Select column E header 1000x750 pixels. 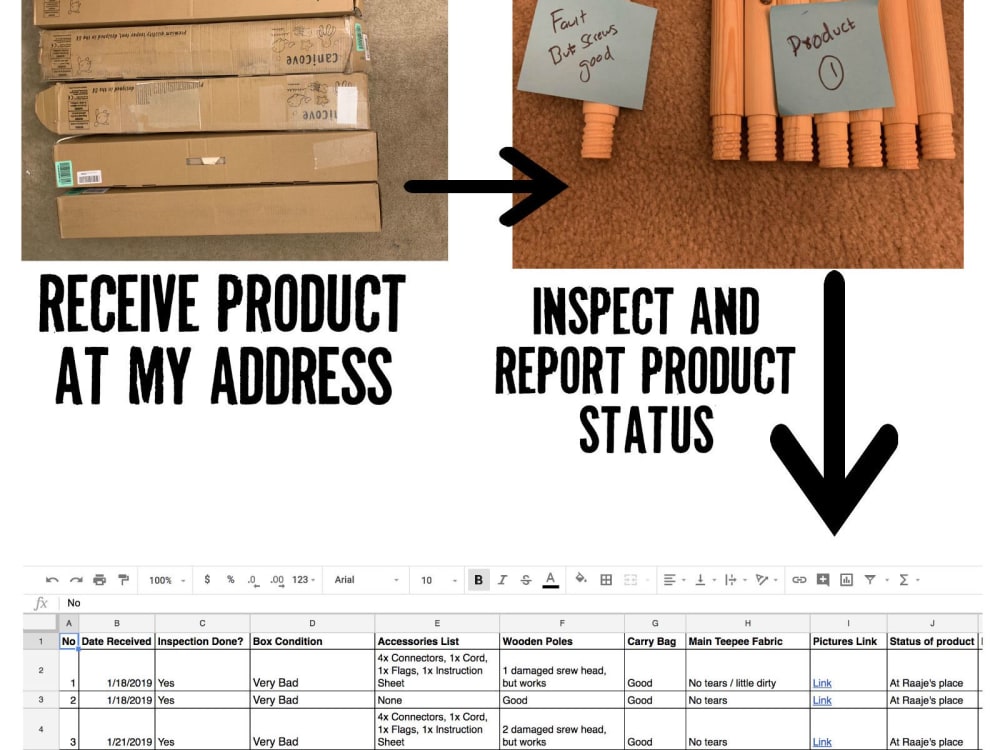pyautogui.click(x=437, y=623)
